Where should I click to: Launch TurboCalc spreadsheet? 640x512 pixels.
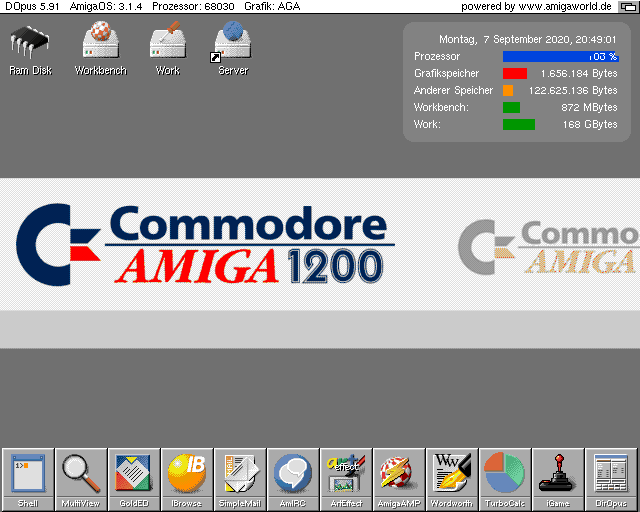coord(505,479)
